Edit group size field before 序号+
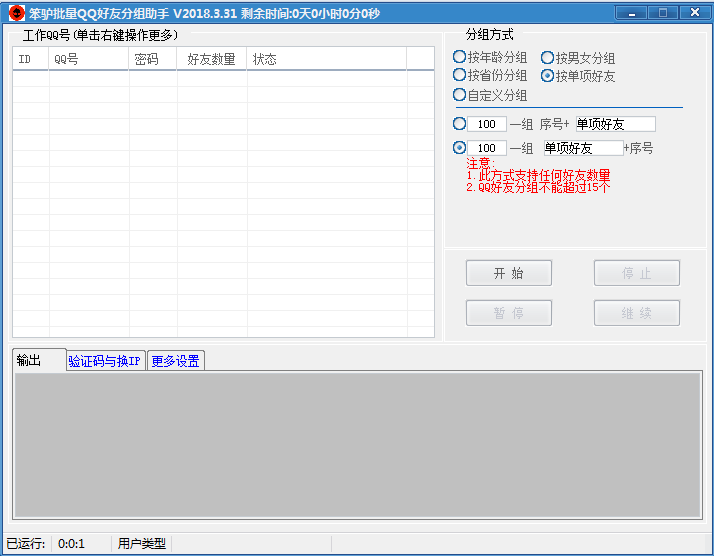This screenshot has height=556, width=714. click(487, 124)
